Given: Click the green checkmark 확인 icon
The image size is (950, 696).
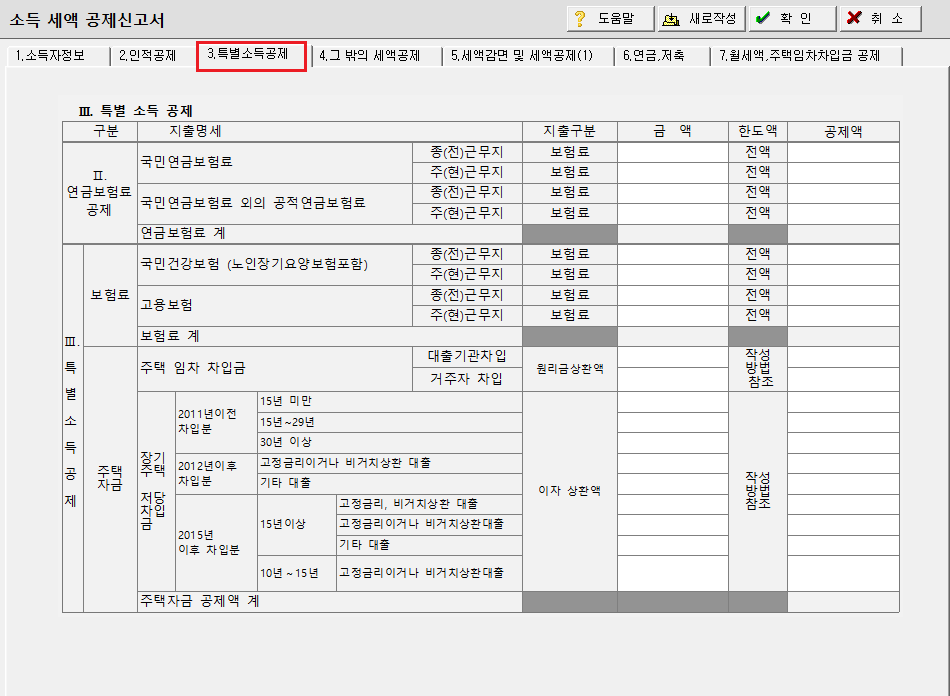Looking at the screenshot, I should 763,18.
